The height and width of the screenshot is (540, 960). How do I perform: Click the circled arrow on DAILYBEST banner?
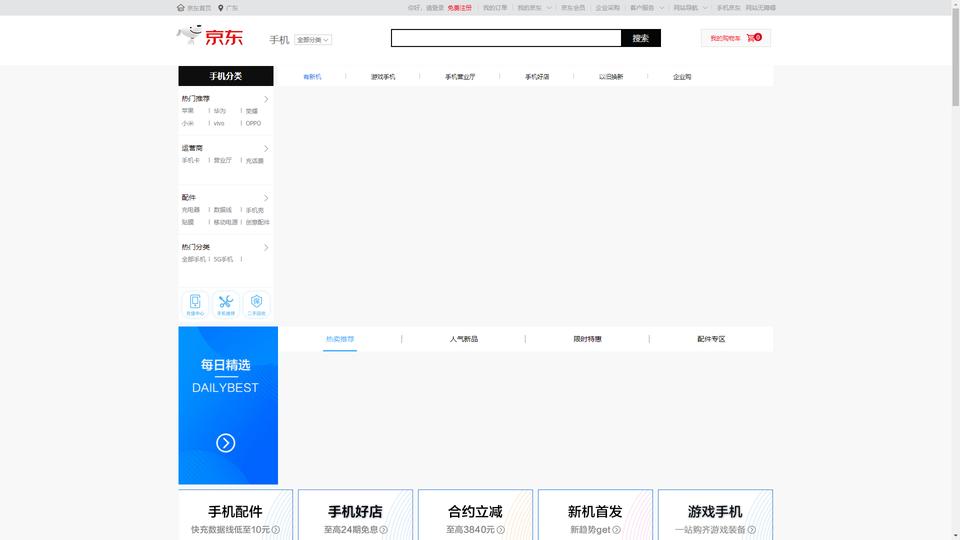pos(225,443)
